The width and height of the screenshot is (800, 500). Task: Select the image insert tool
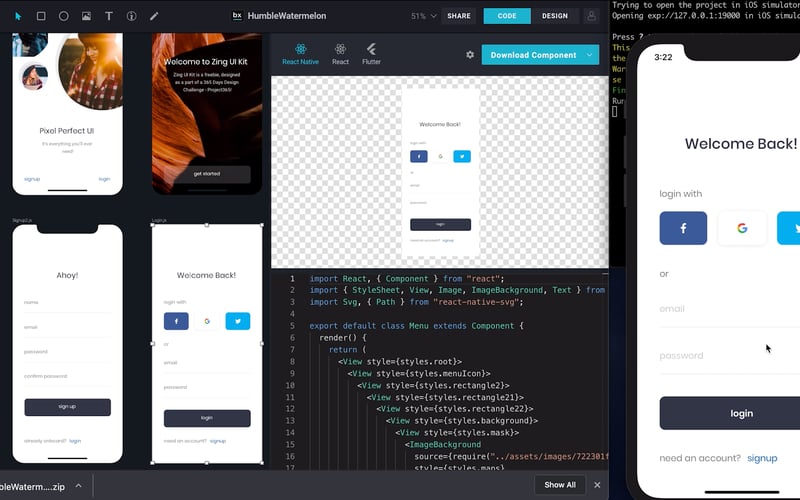pyautogui.click(x=86, y=16)
